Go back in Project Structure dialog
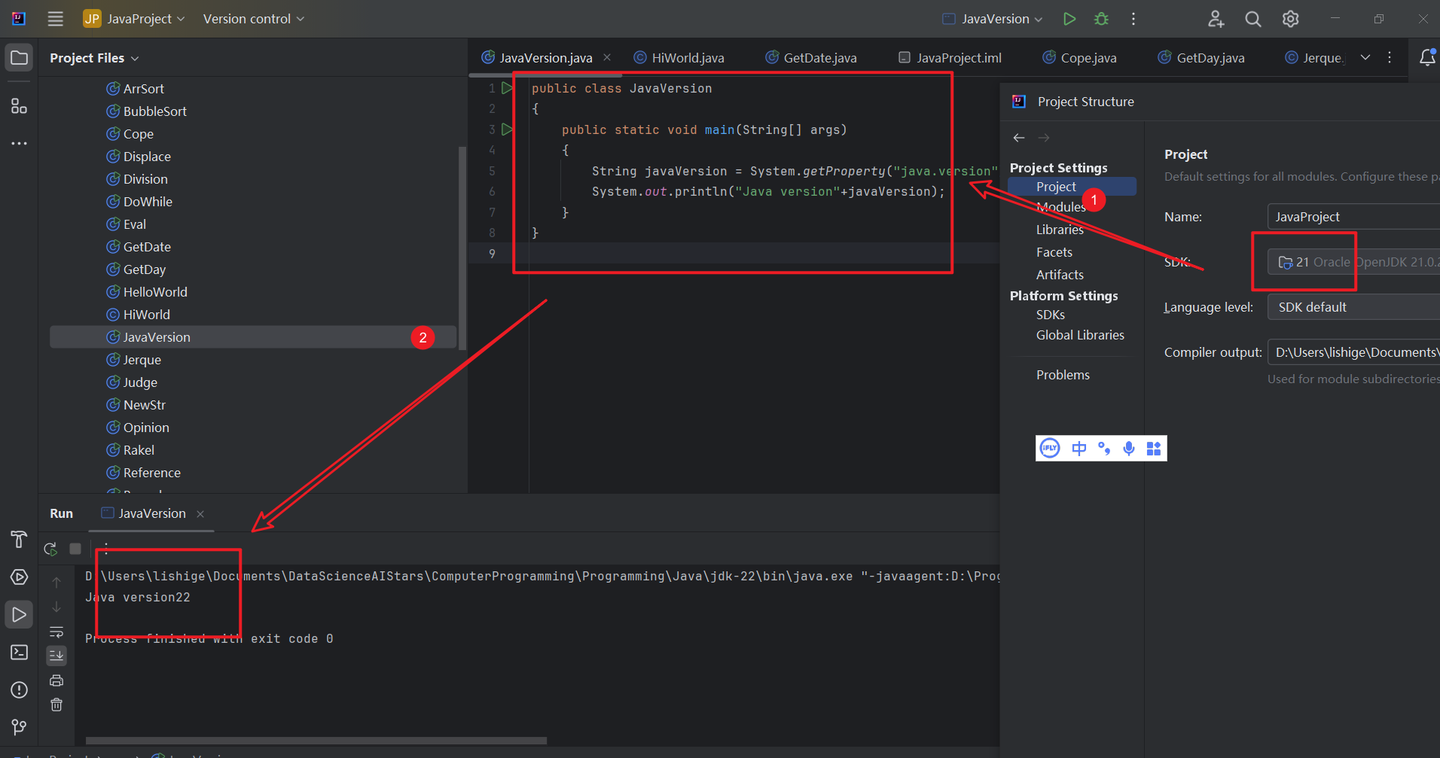 click(1019, 138)
